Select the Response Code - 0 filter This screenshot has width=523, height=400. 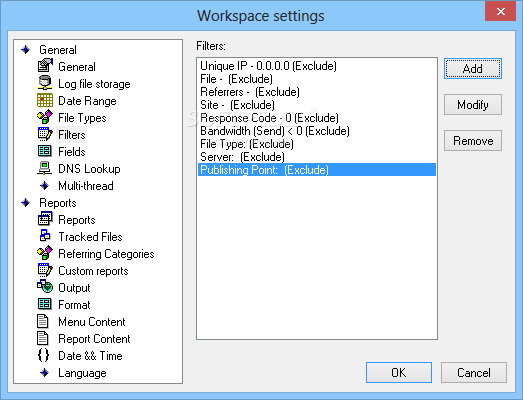tap(317, 118)
